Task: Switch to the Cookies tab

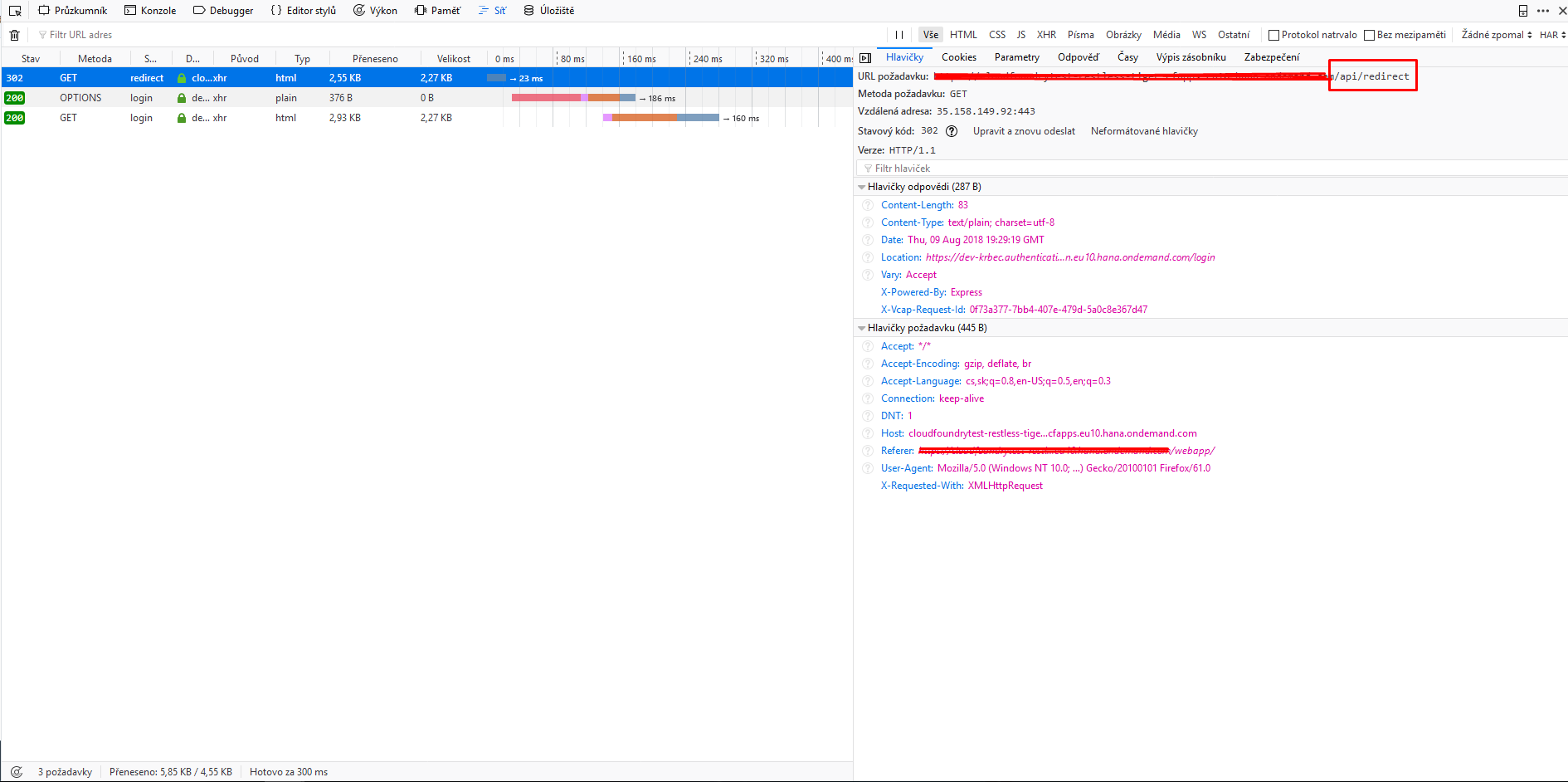Action: coord(958,57)
